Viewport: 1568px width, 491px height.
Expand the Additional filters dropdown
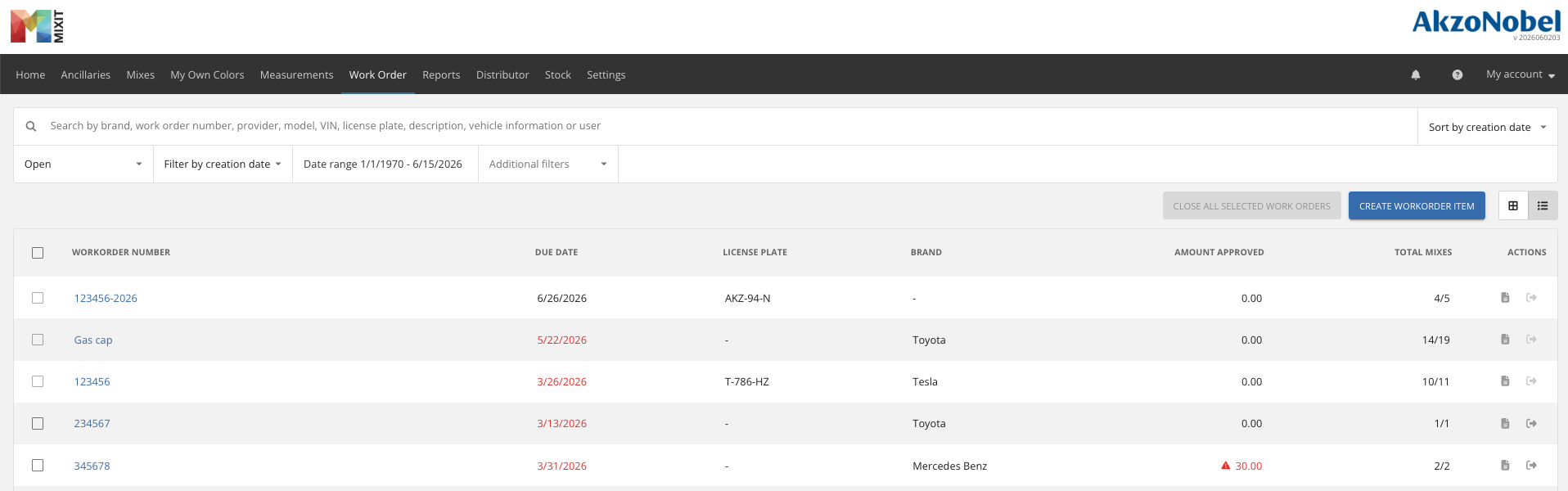548,164
